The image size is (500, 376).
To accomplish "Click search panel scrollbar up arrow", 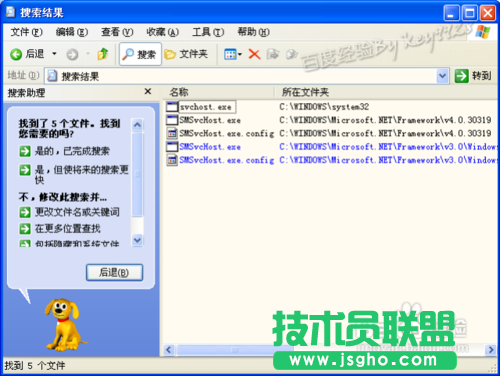I will tap(137, 125).
